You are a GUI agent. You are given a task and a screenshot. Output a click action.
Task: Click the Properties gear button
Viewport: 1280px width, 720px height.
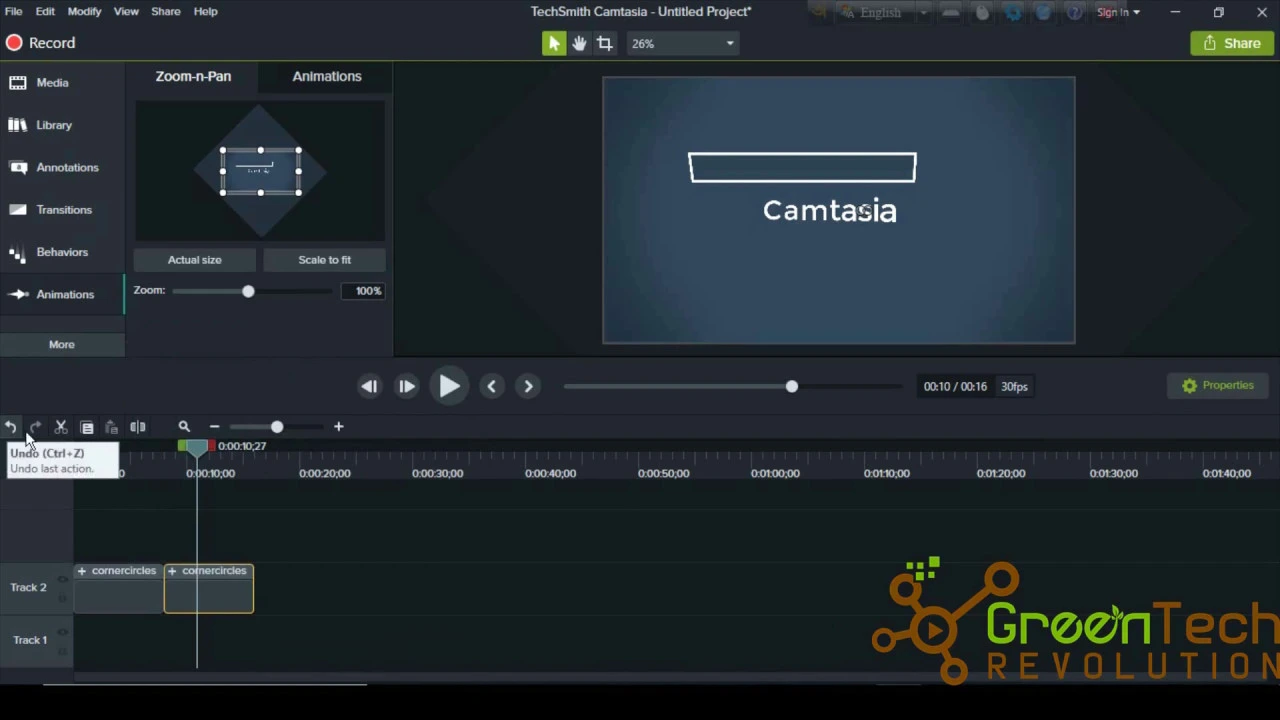coord(1217,386)
